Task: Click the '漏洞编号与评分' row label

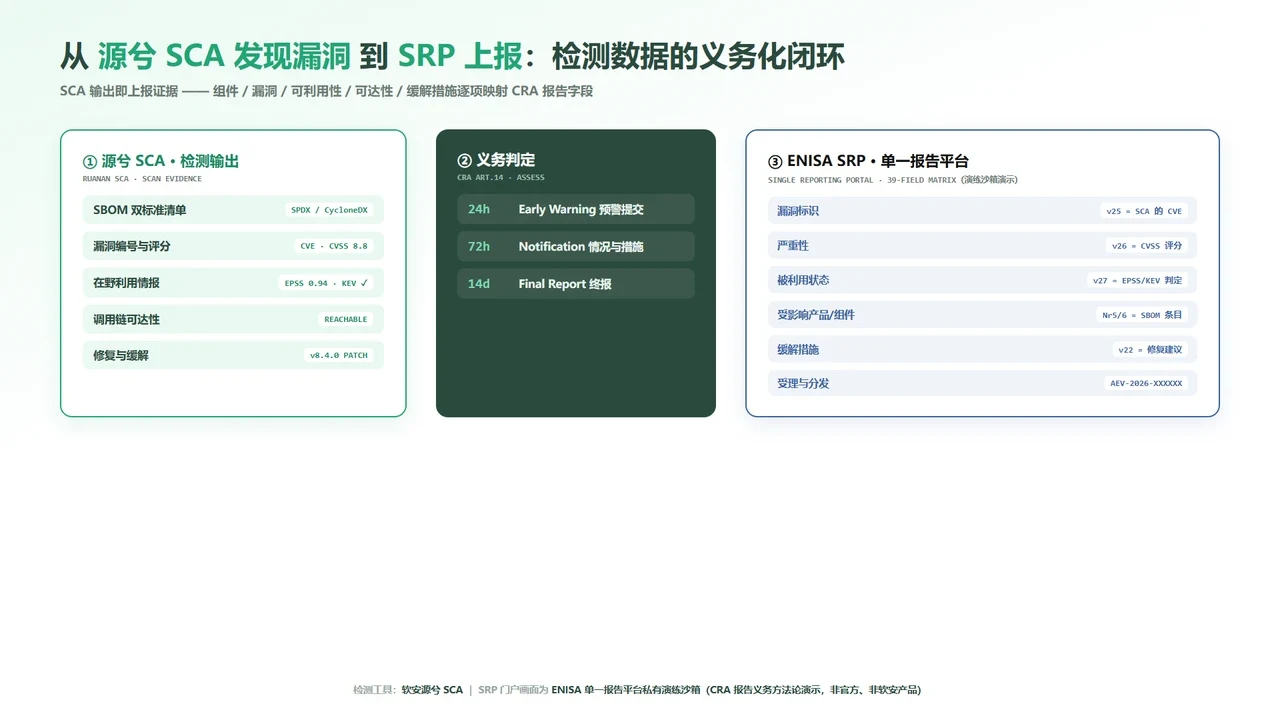Action: (132, 246)
